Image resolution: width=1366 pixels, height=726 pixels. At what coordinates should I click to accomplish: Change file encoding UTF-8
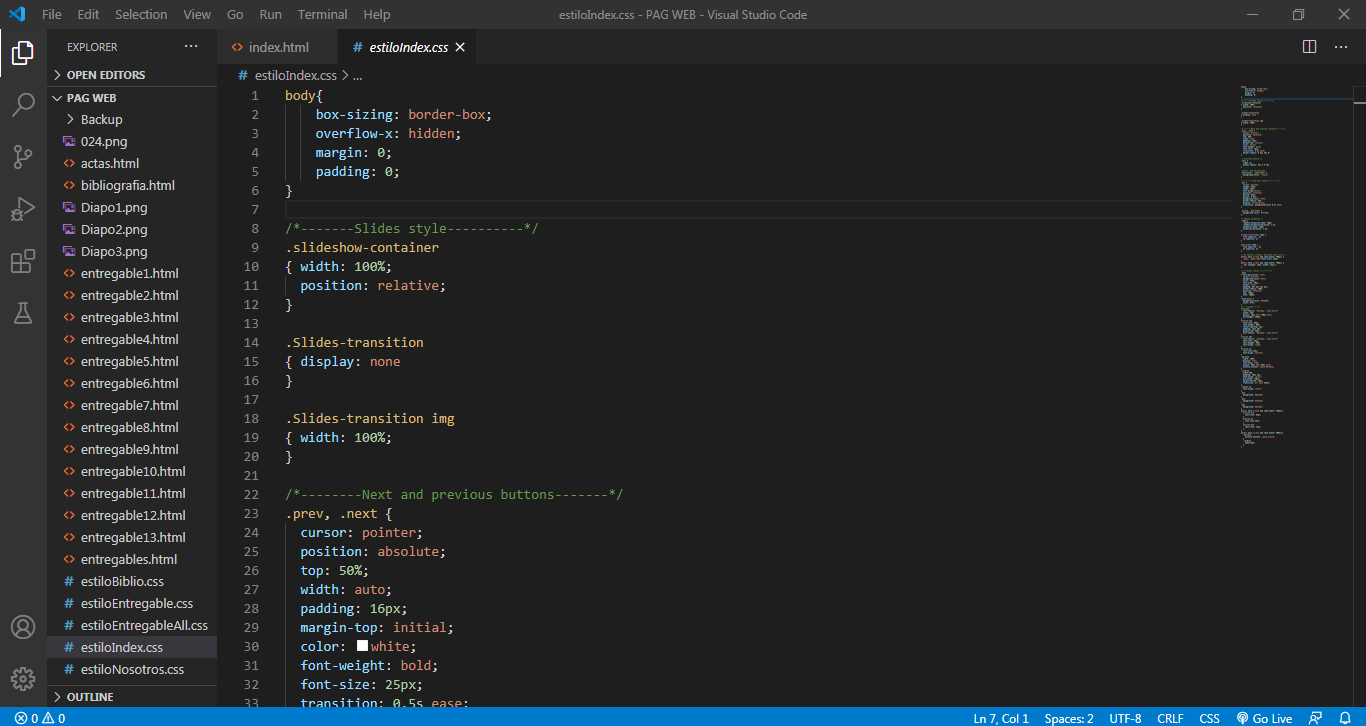[x=1125, y=718]
